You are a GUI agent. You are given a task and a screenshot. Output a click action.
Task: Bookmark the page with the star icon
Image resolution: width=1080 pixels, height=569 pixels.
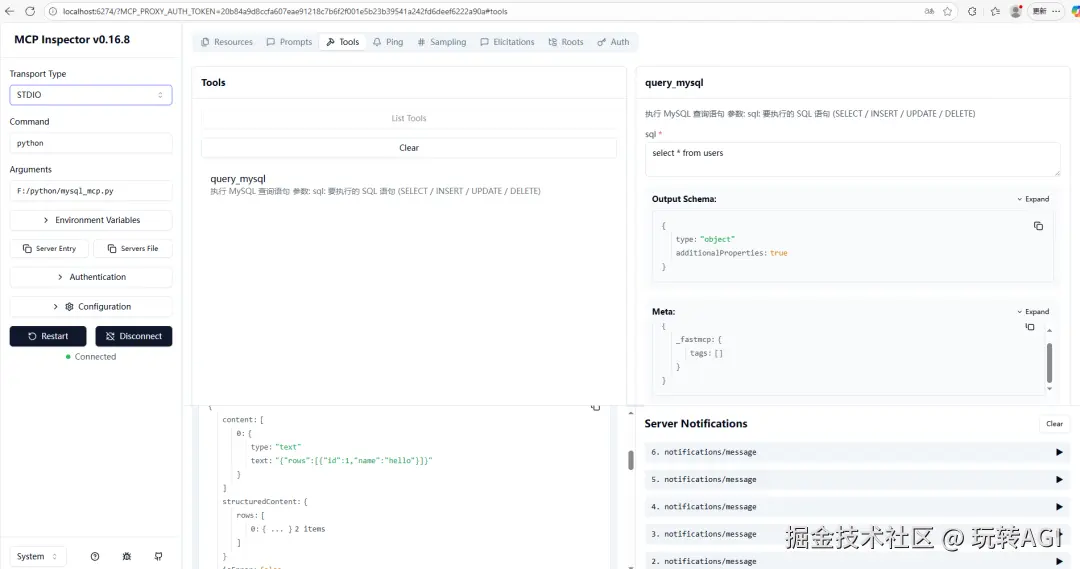[x=948, y=11]
